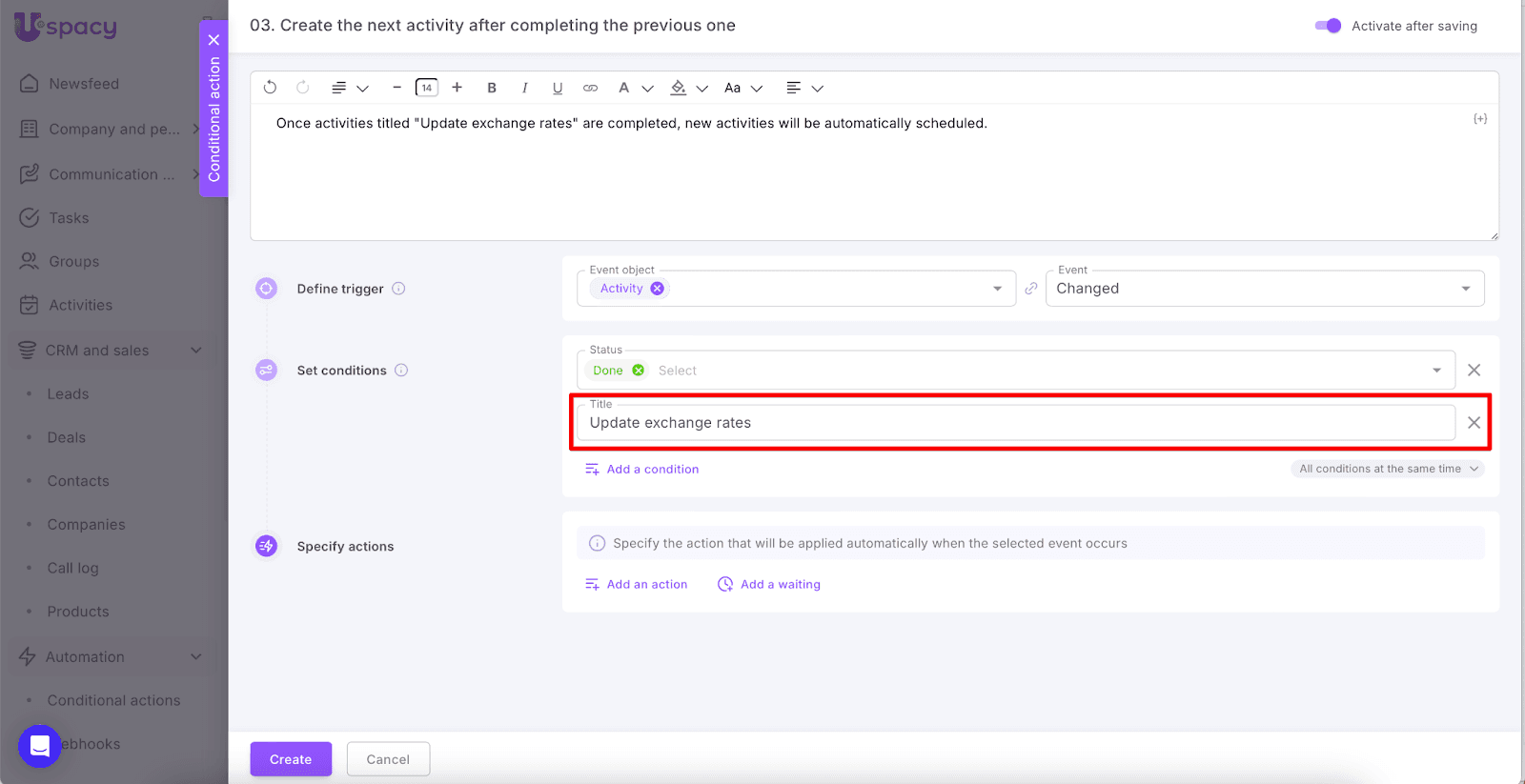Decrease font size with minus icon
The image size is (1525, 784).
point(396,88)
